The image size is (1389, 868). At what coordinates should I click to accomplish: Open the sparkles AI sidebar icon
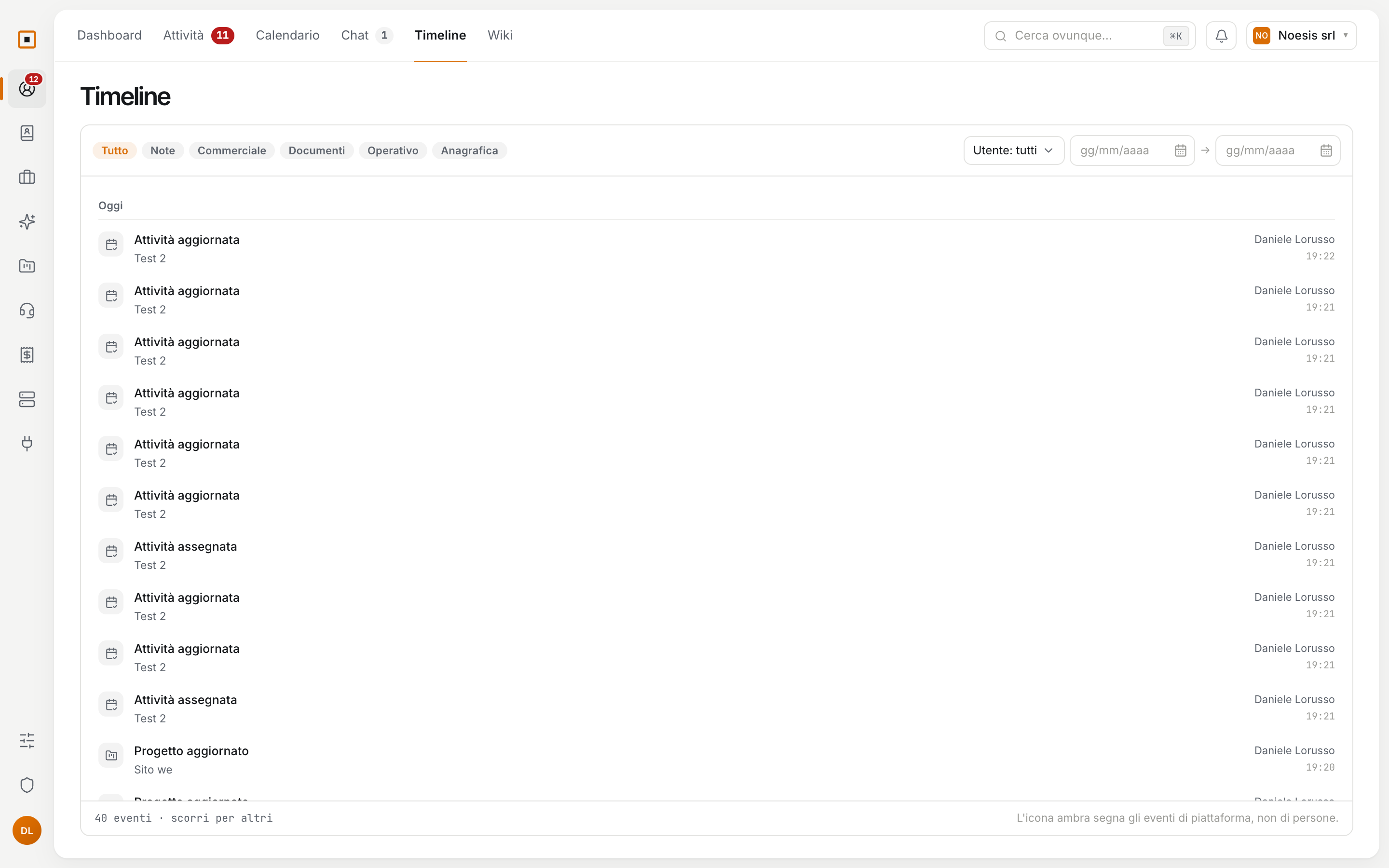click(x=27, y=222)
